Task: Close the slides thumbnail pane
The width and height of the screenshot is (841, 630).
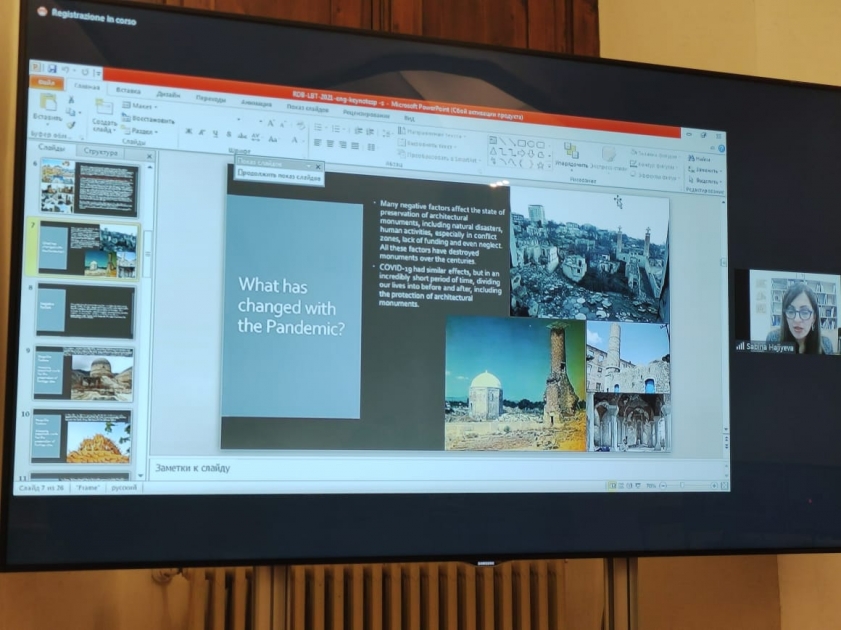Action: 150,156
